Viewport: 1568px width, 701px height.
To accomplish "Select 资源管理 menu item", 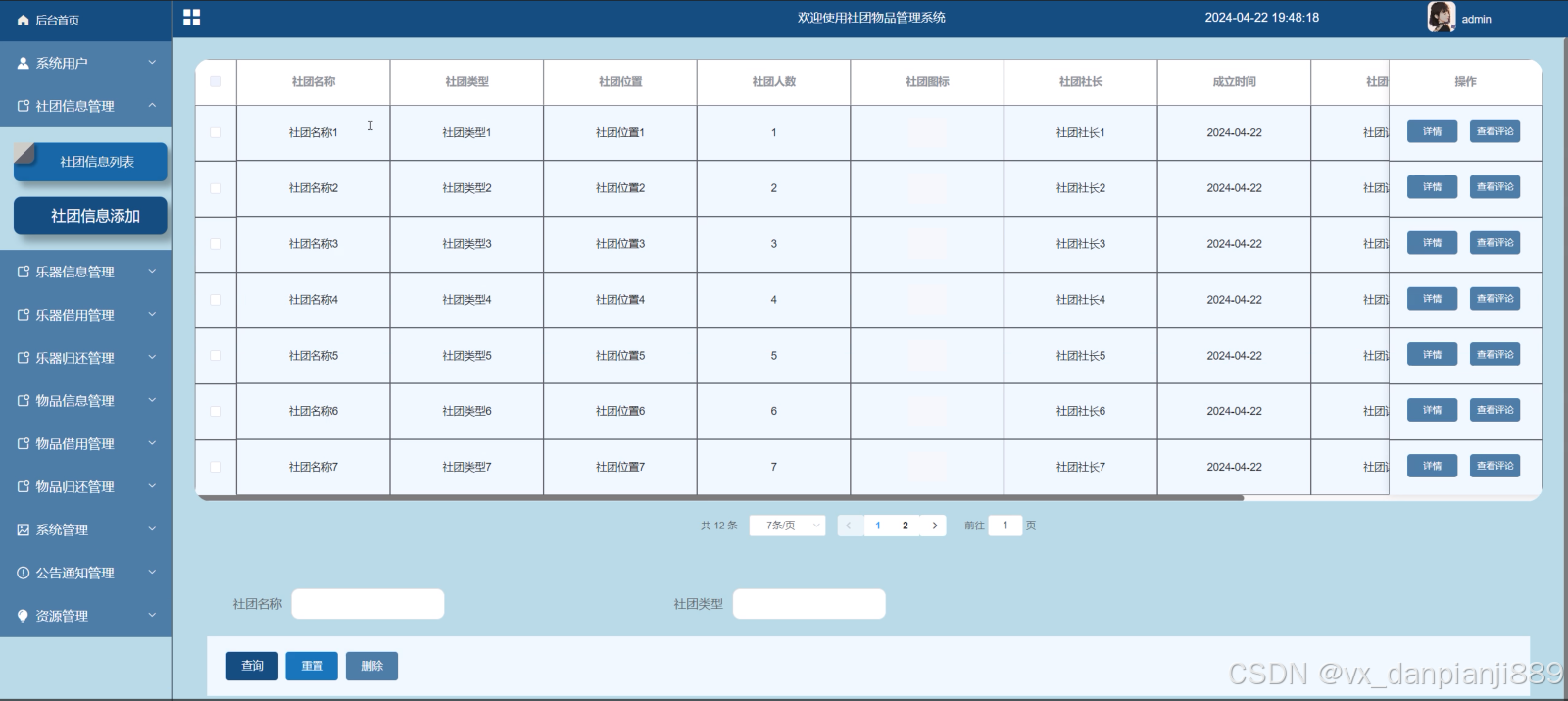I will click(x=86, y=616).
